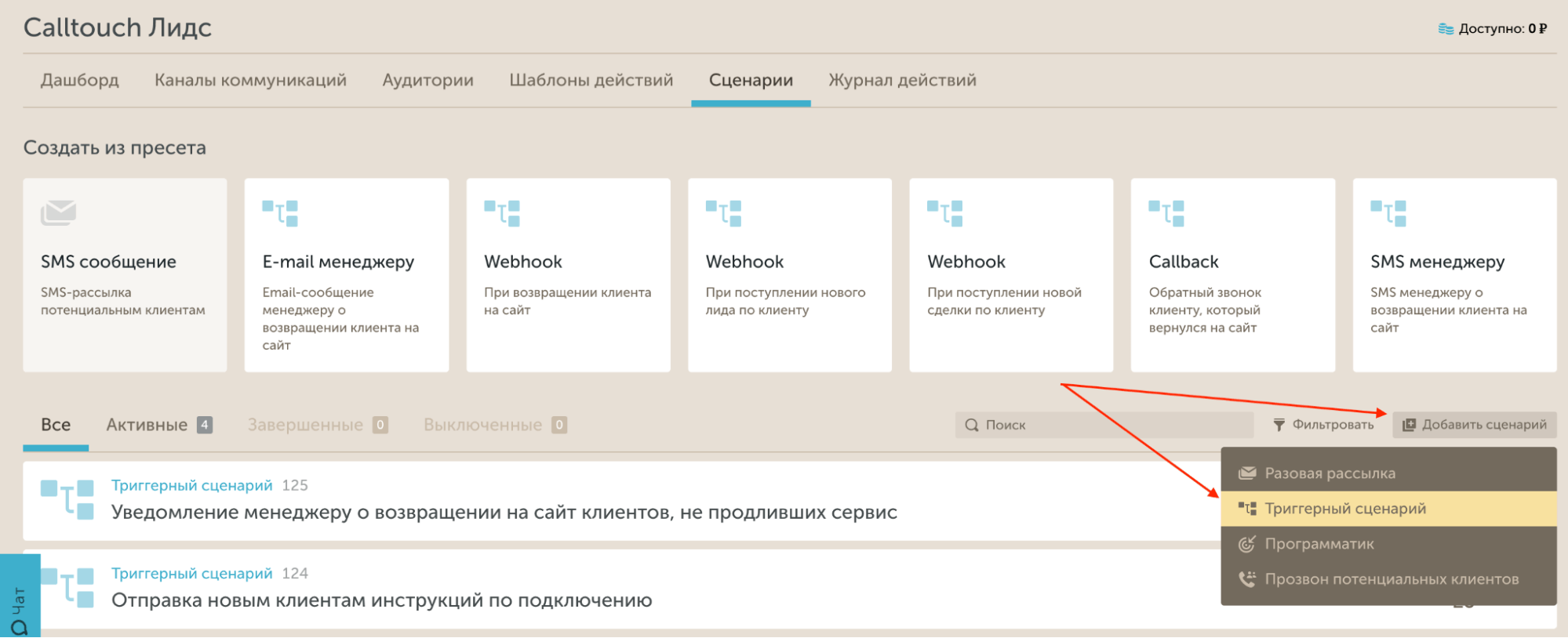Open the scenario about уведомление менеджеру о возвращении
The image size is (1568, 638).
(504, 513)
